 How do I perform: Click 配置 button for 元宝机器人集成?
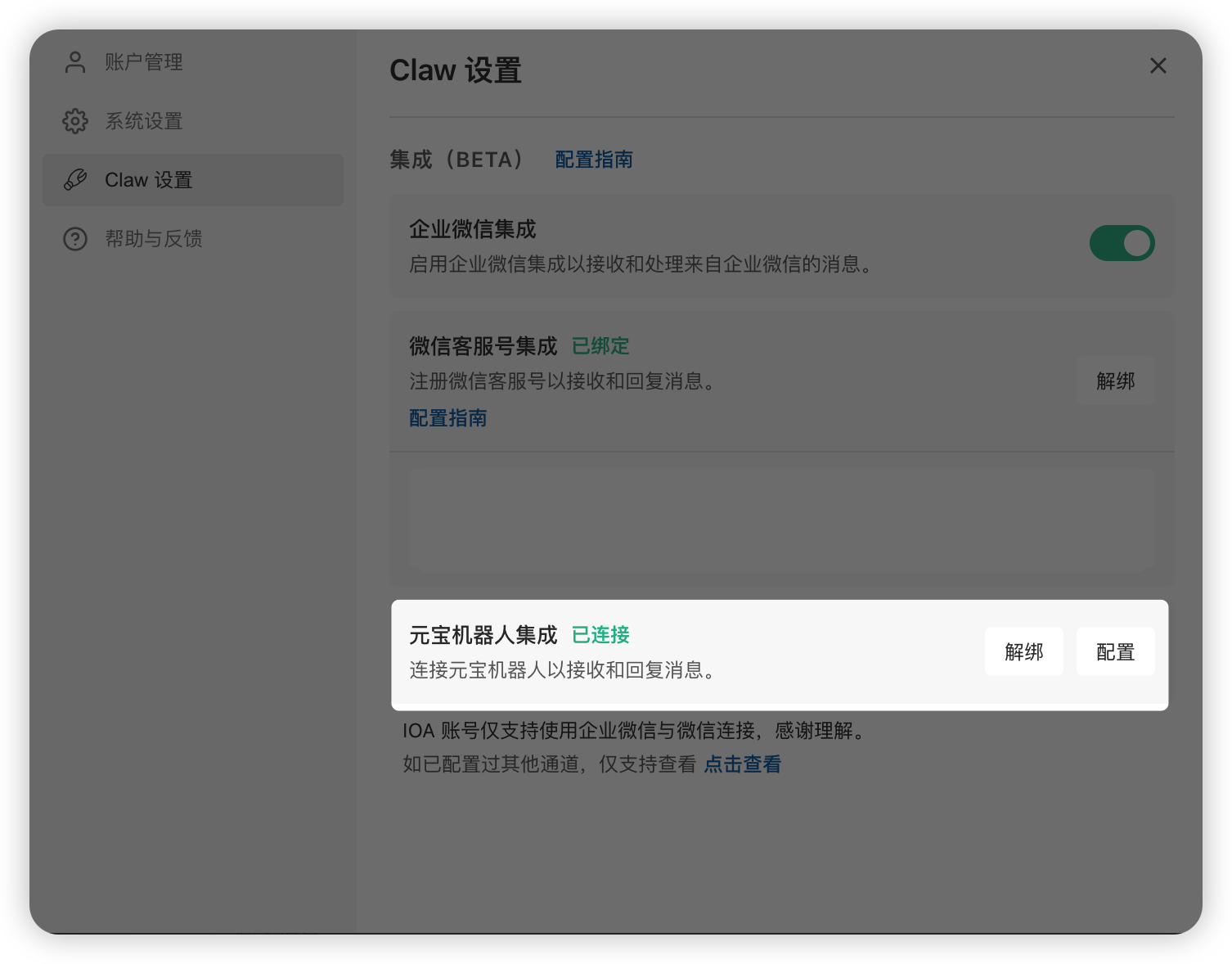[x=1115, y=651]
